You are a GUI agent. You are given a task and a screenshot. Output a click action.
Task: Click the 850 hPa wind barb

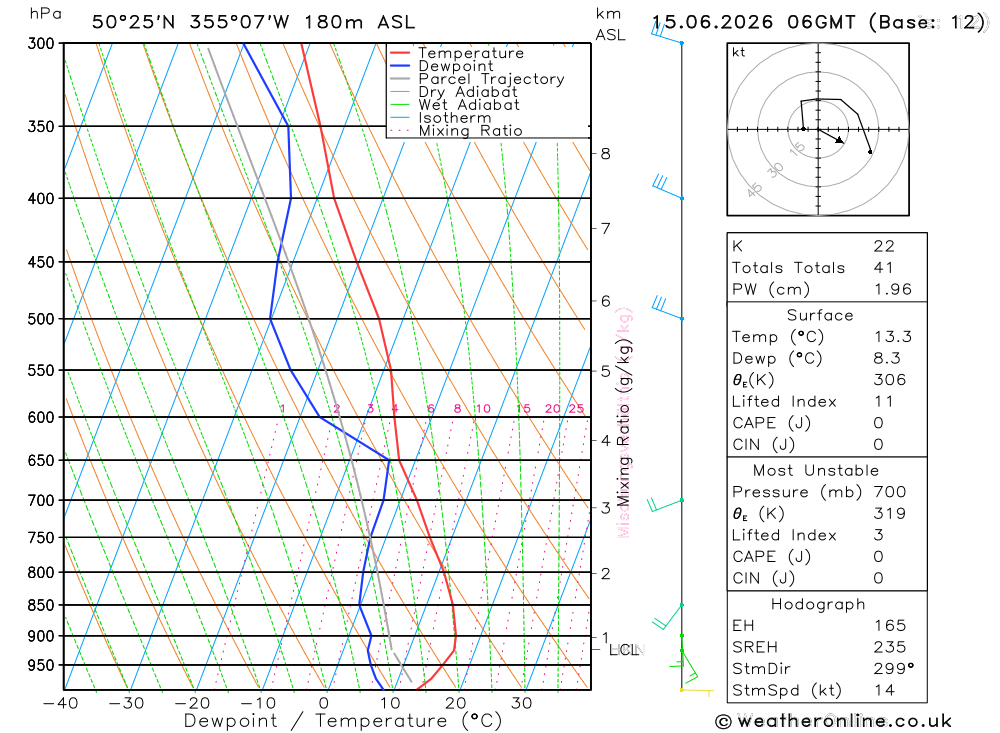(668, 617)
